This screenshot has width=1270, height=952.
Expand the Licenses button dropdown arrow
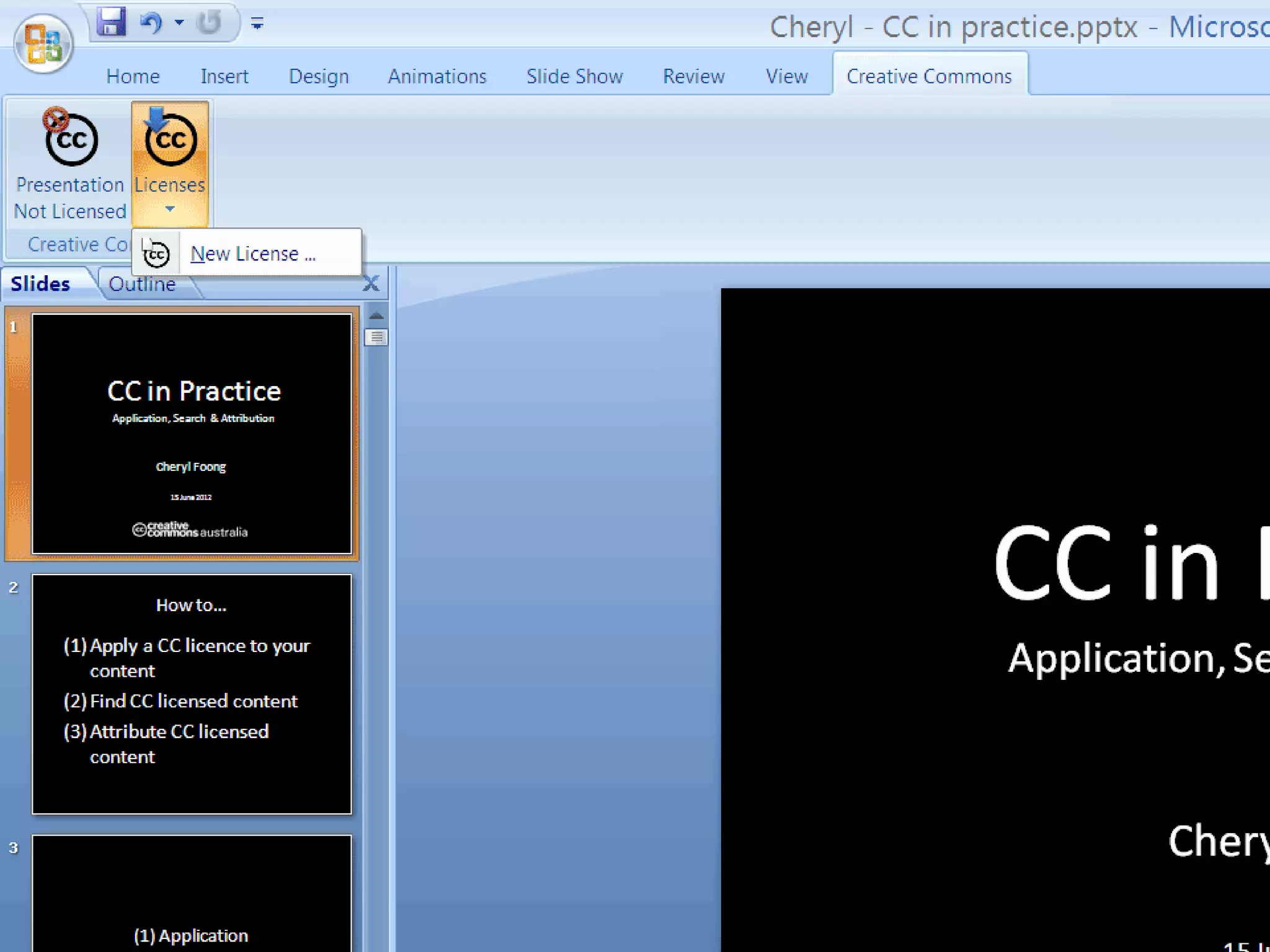(170, 209)
